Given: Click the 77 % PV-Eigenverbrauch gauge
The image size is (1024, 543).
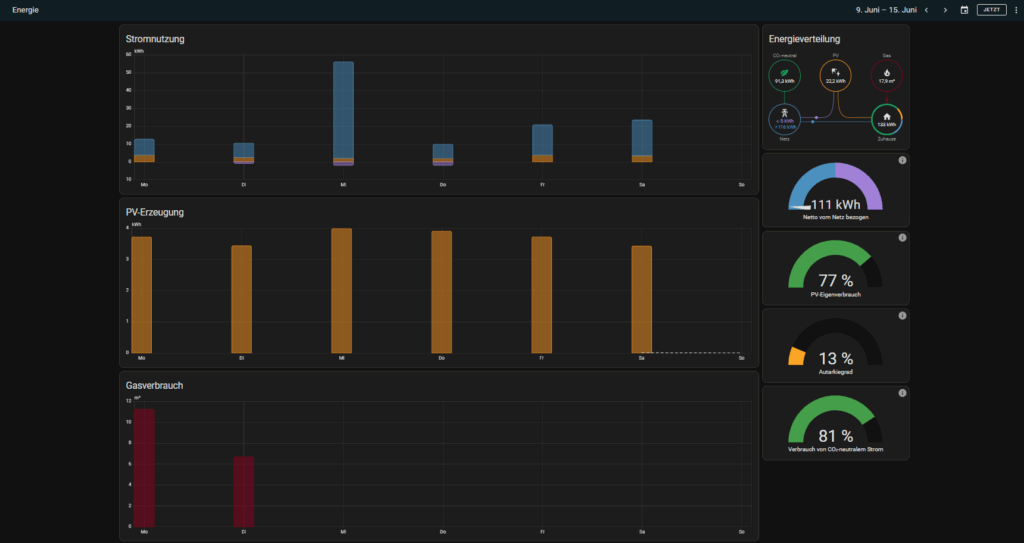Looking at the screenshot, I should [x=835, y=264].
